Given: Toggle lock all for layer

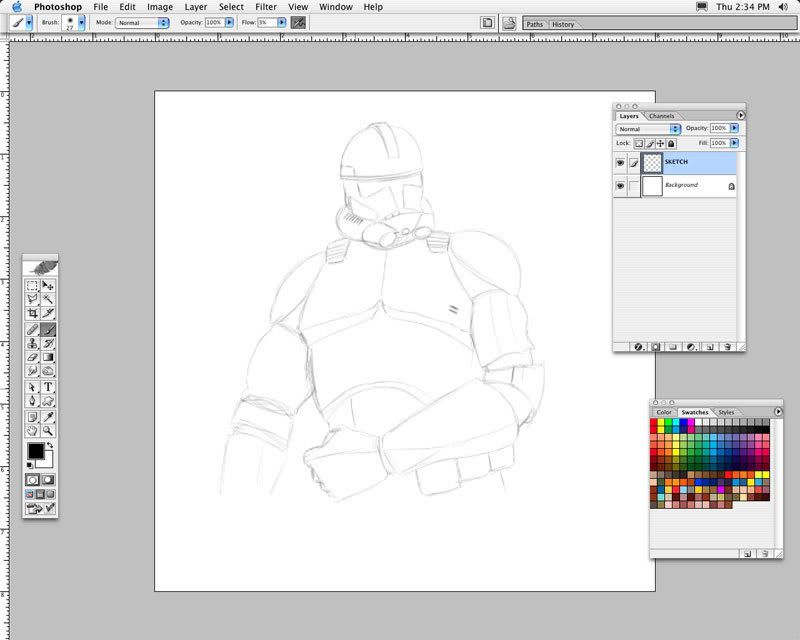Looking at the screenshot, I should click(x=671, y=143).
